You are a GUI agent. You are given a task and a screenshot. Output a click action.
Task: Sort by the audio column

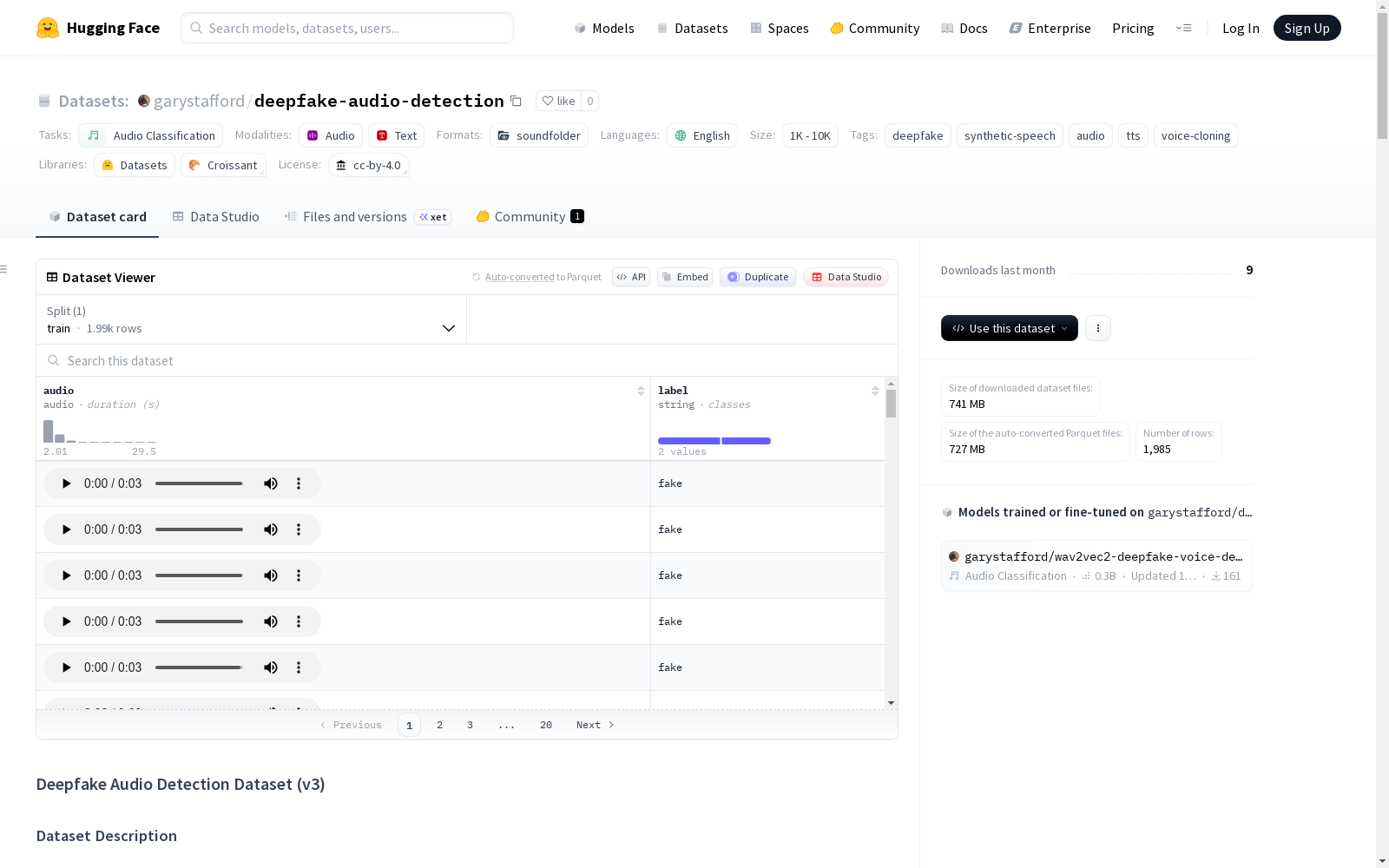coord(641,391)
